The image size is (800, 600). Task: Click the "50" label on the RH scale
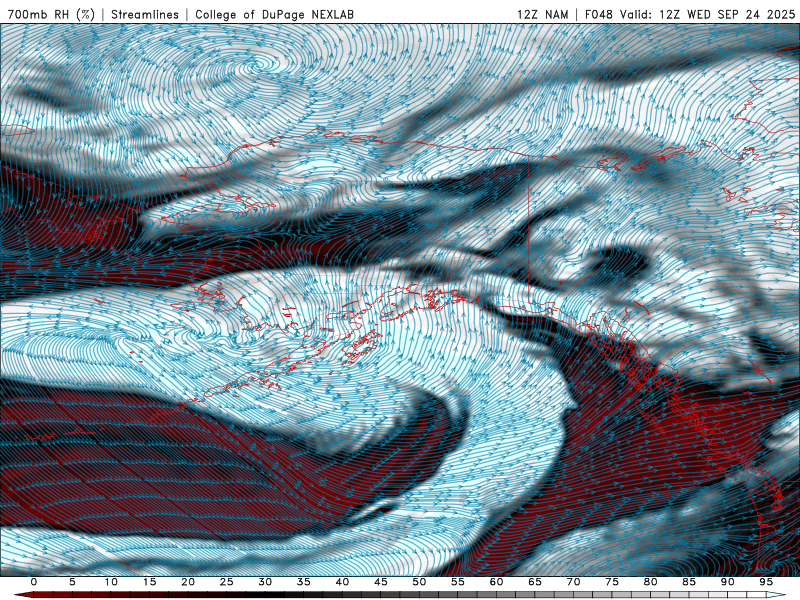pos(419,582)
